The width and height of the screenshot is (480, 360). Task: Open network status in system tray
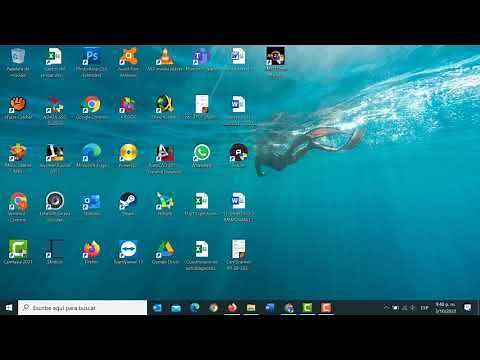click(x=404, y=308)
